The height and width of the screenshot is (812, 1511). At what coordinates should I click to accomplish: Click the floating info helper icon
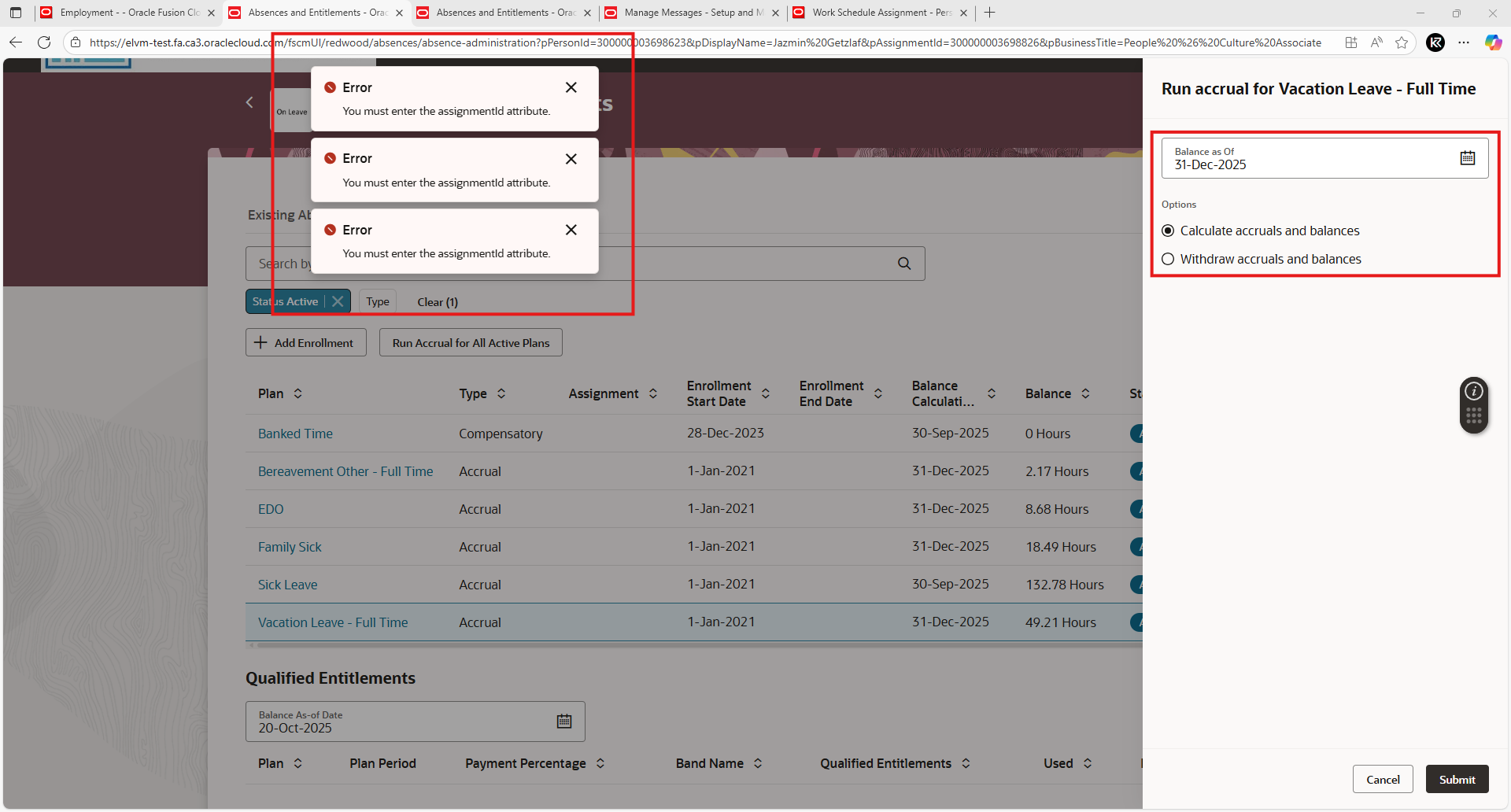click(x=1474, y=391)
